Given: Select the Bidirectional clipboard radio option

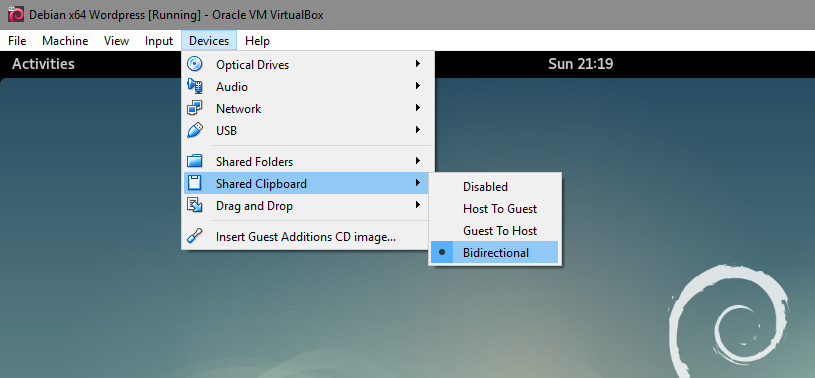Looking at the screenshot, I should [494, 253].
